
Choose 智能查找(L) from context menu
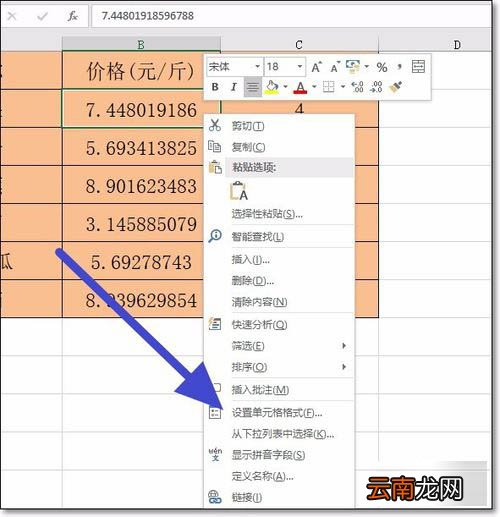click(x=279, y=237)
